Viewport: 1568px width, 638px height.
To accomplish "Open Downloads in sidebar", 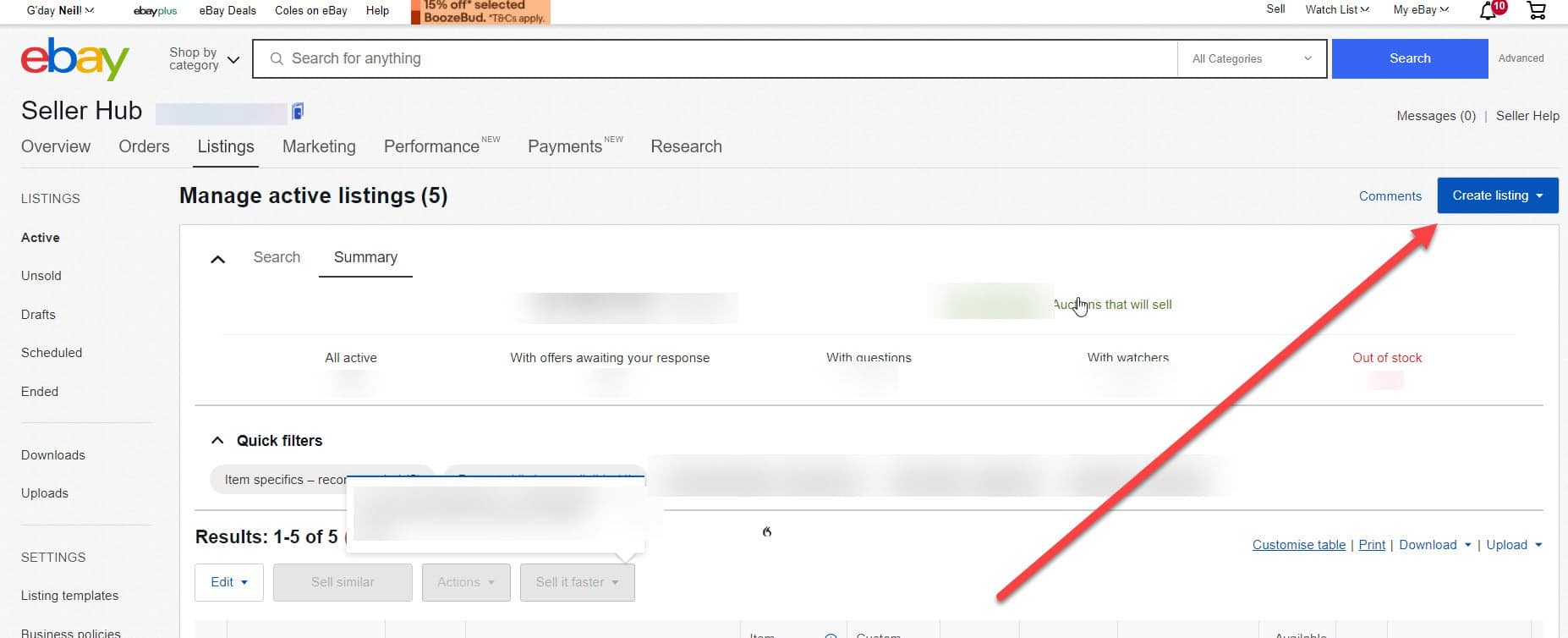I will tap(53, 455).
